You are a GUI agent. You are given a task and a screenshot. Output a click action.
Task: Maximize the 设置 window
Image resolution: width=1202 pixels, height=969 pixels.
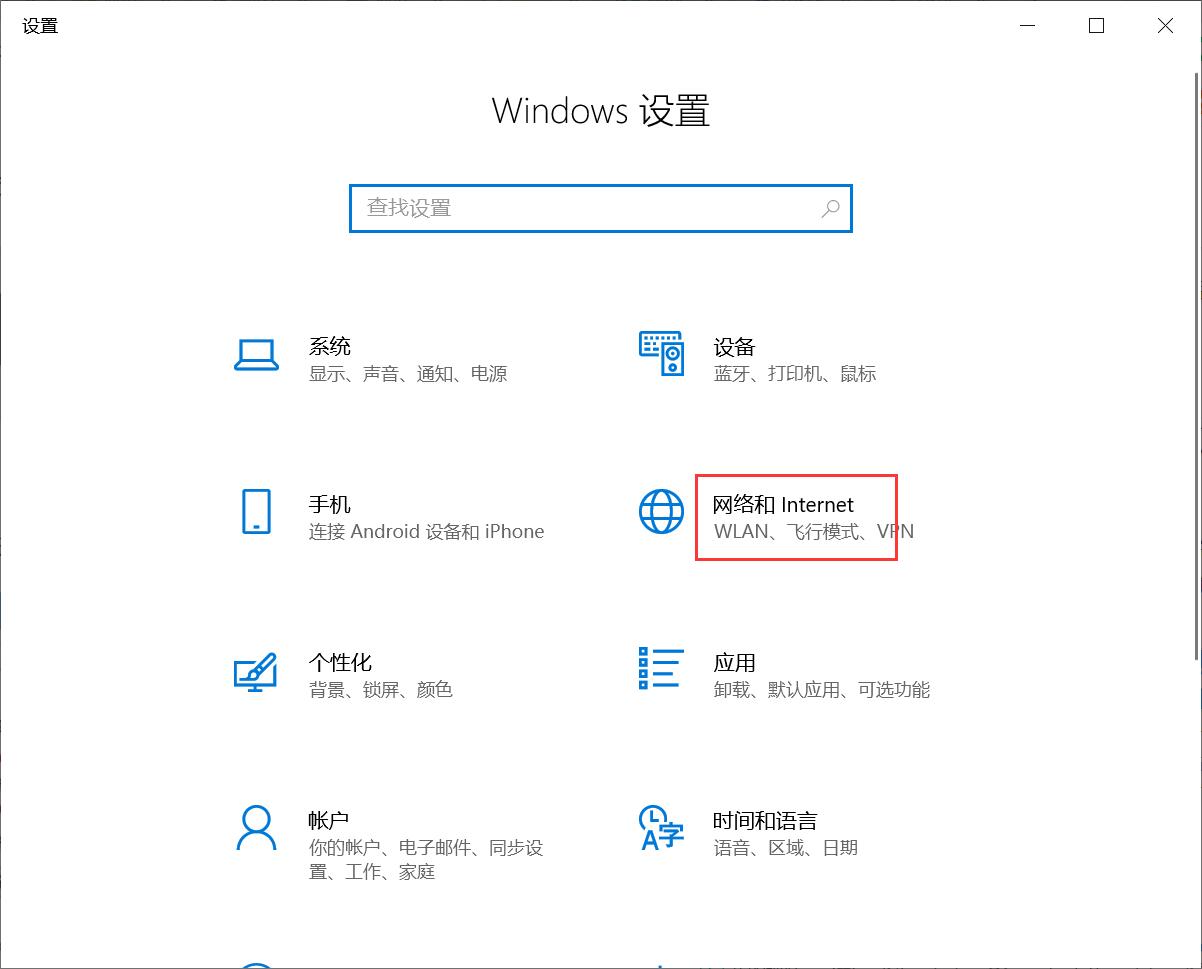1096,26
